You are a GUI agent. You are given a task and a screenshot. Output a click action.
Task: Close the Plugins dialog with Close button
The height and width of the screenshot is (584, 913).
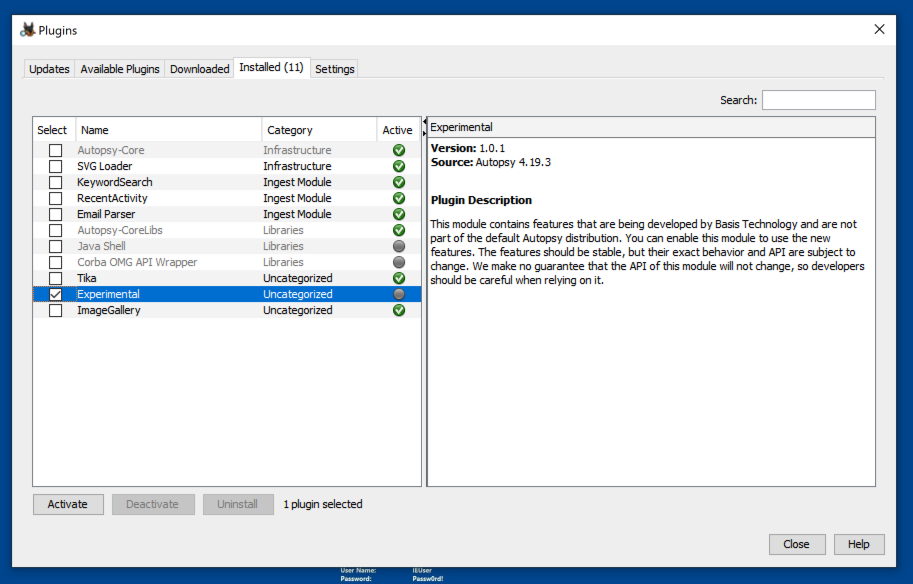[x=797, y=544]
